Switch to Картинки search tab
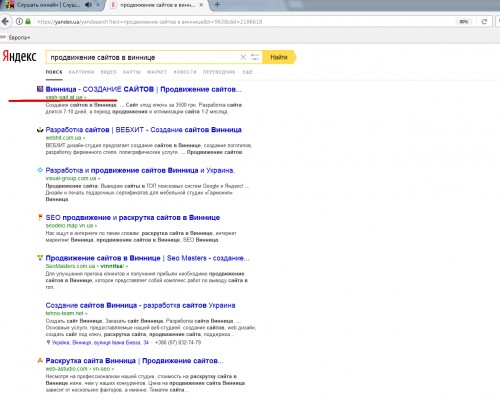500x399 pixels. (x=81, y=72)
